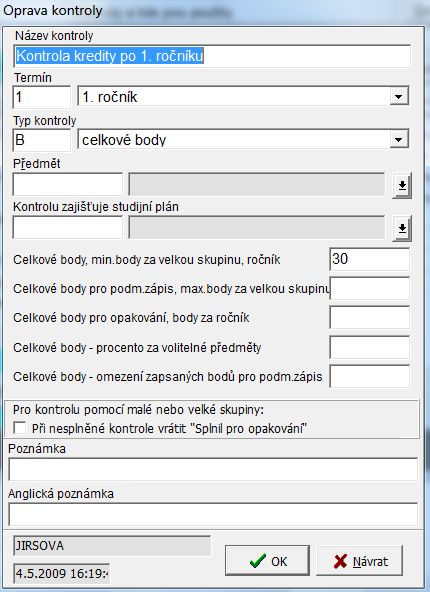Click the 'procento za volitelné předměty' field
This screenshot has height=592, width=430.
point(369,347)
